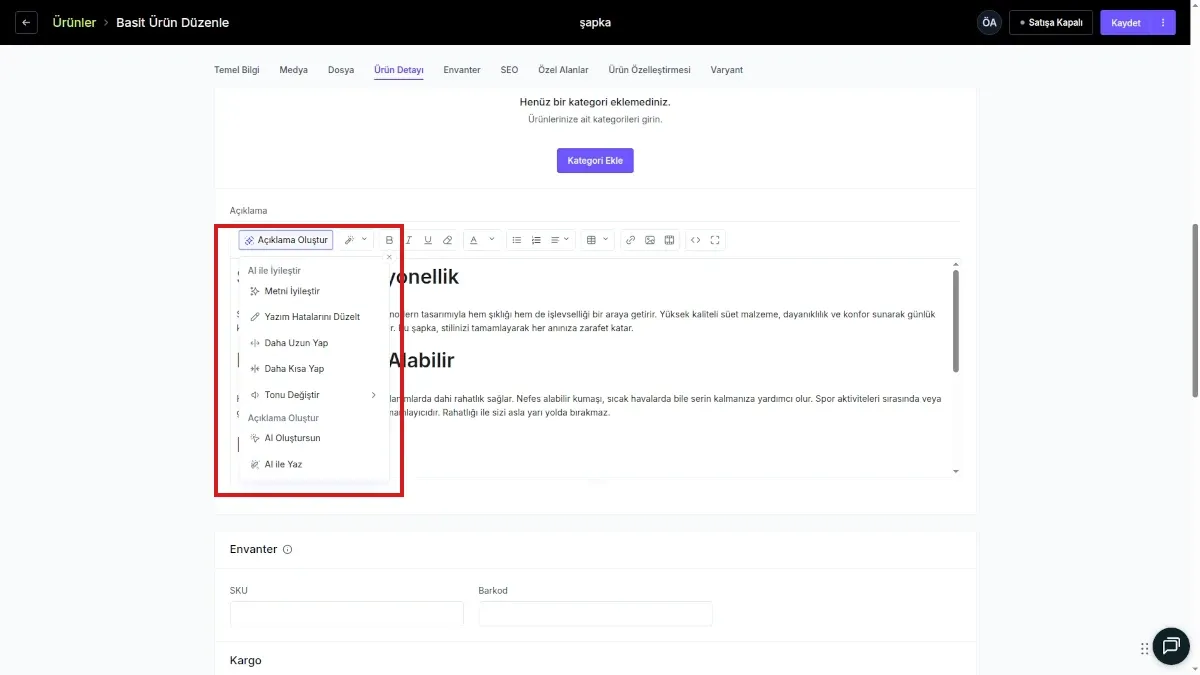Image resolution: width=1200 pixels, height=675 pixels.
Task: Click the SKU input field
Action: point(346,614)
